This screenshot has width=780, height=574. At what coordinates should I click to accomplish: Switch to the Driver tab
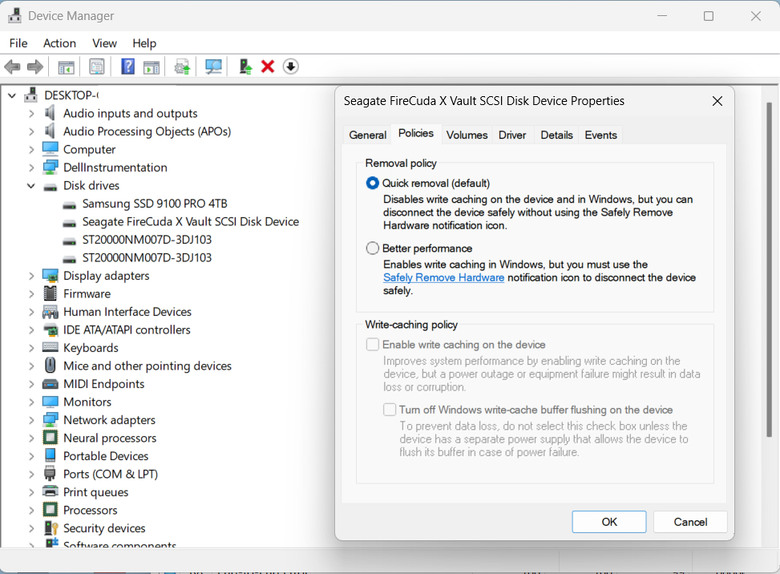click(512, 135)
